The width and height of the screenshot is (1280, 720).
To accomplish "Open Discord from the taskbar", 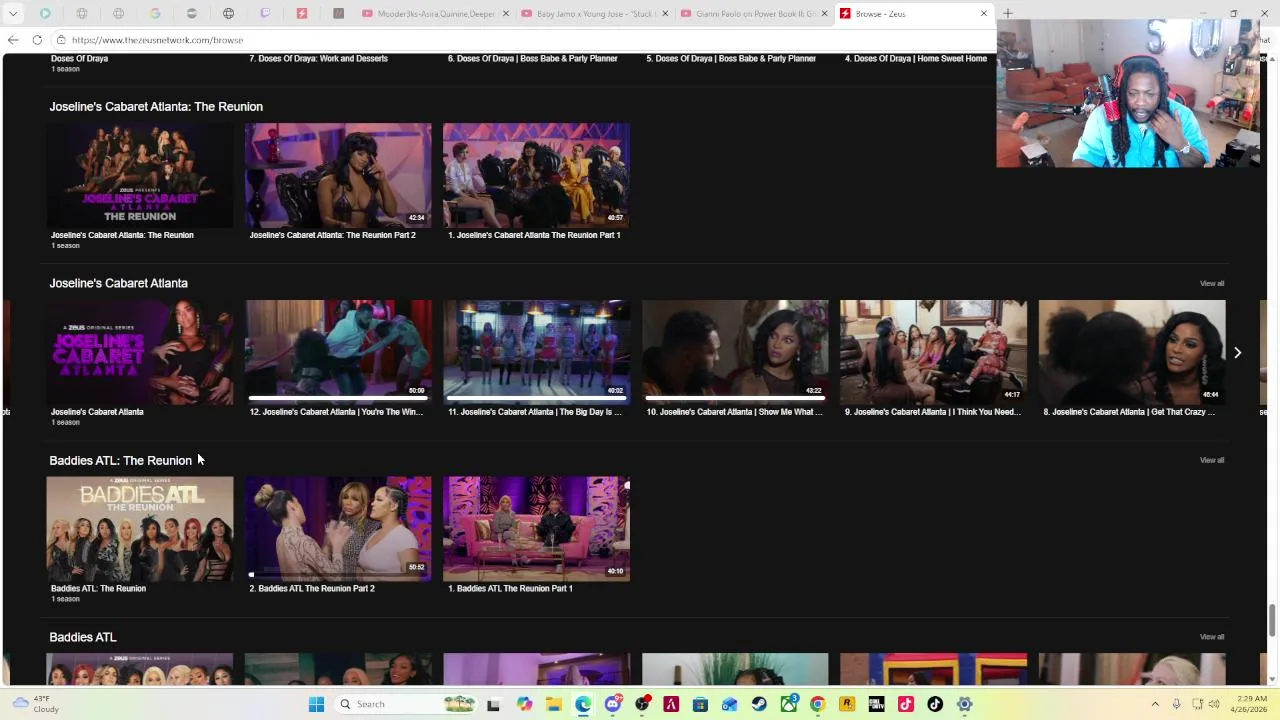I will coord(613,704).
